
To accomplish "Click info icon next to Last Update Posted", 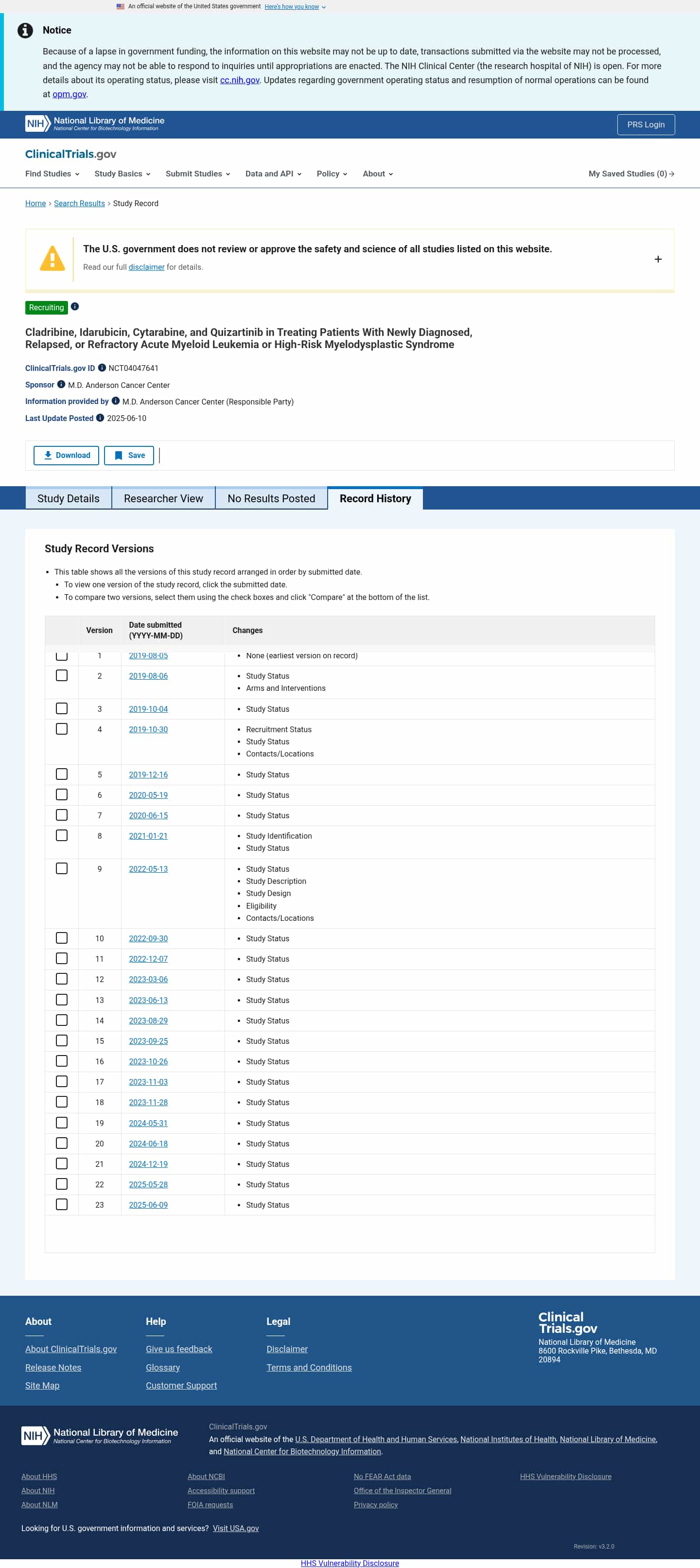I will 101,418.
